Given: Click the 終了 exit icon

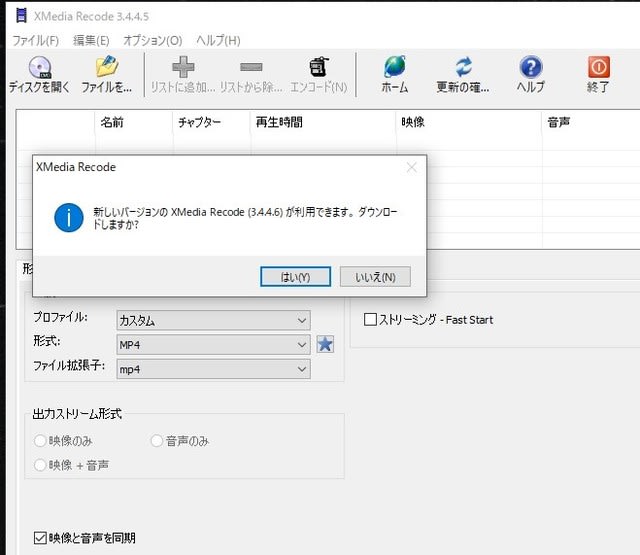Looking at the screenshot, I should (x=599, y=67).
